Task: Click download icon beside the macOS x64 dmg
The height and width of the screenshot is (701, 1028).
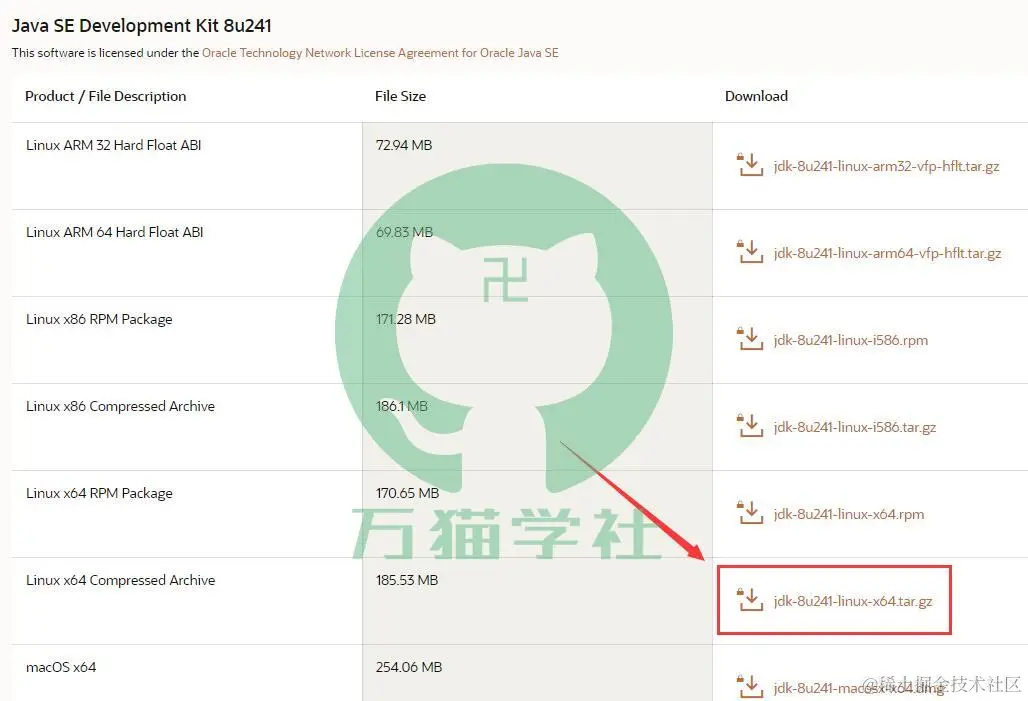Action: coord(750,687)
